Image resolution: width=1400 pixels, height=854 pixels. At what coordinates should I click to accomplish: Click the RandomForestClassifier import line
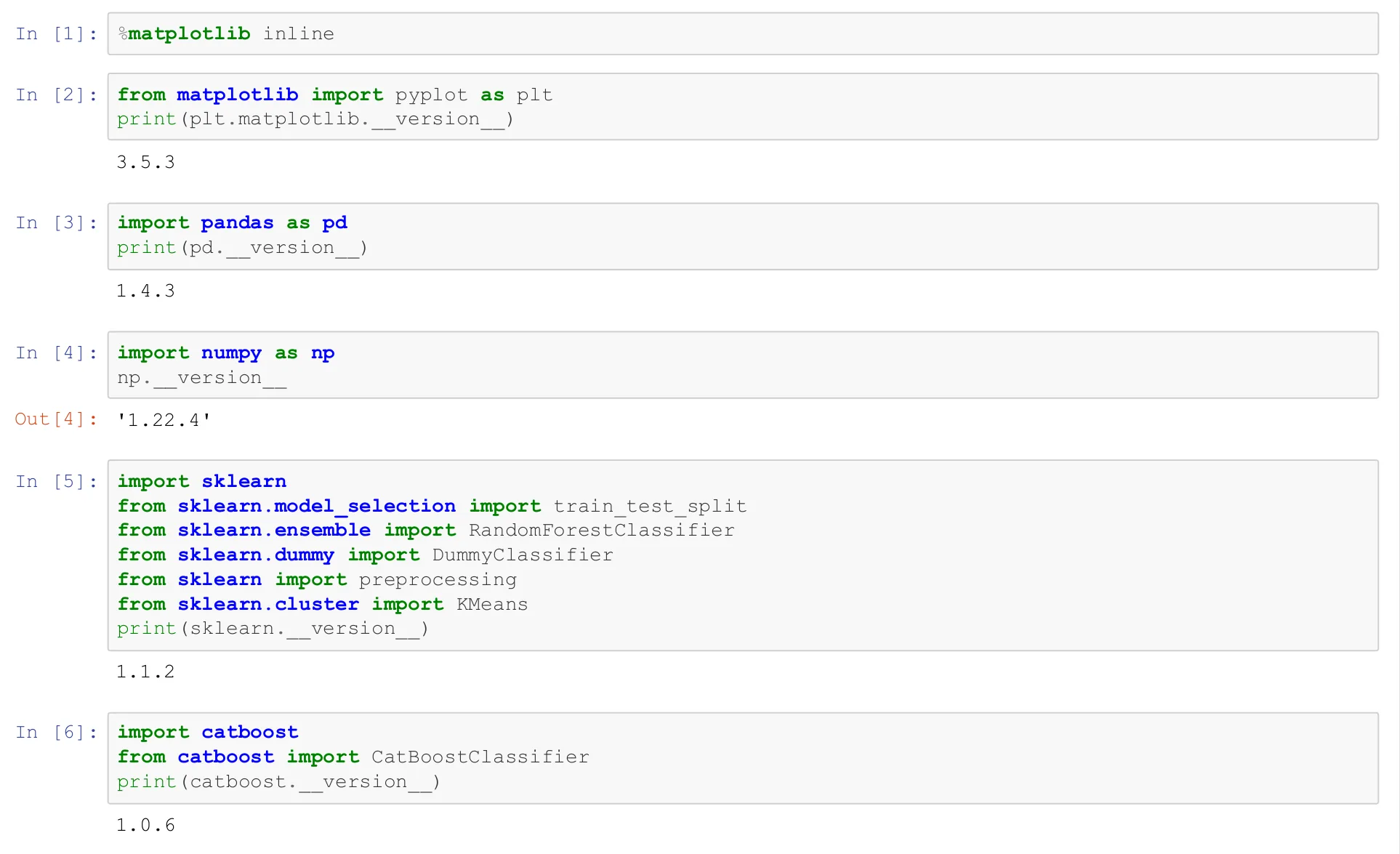click(x=426, y=531)
